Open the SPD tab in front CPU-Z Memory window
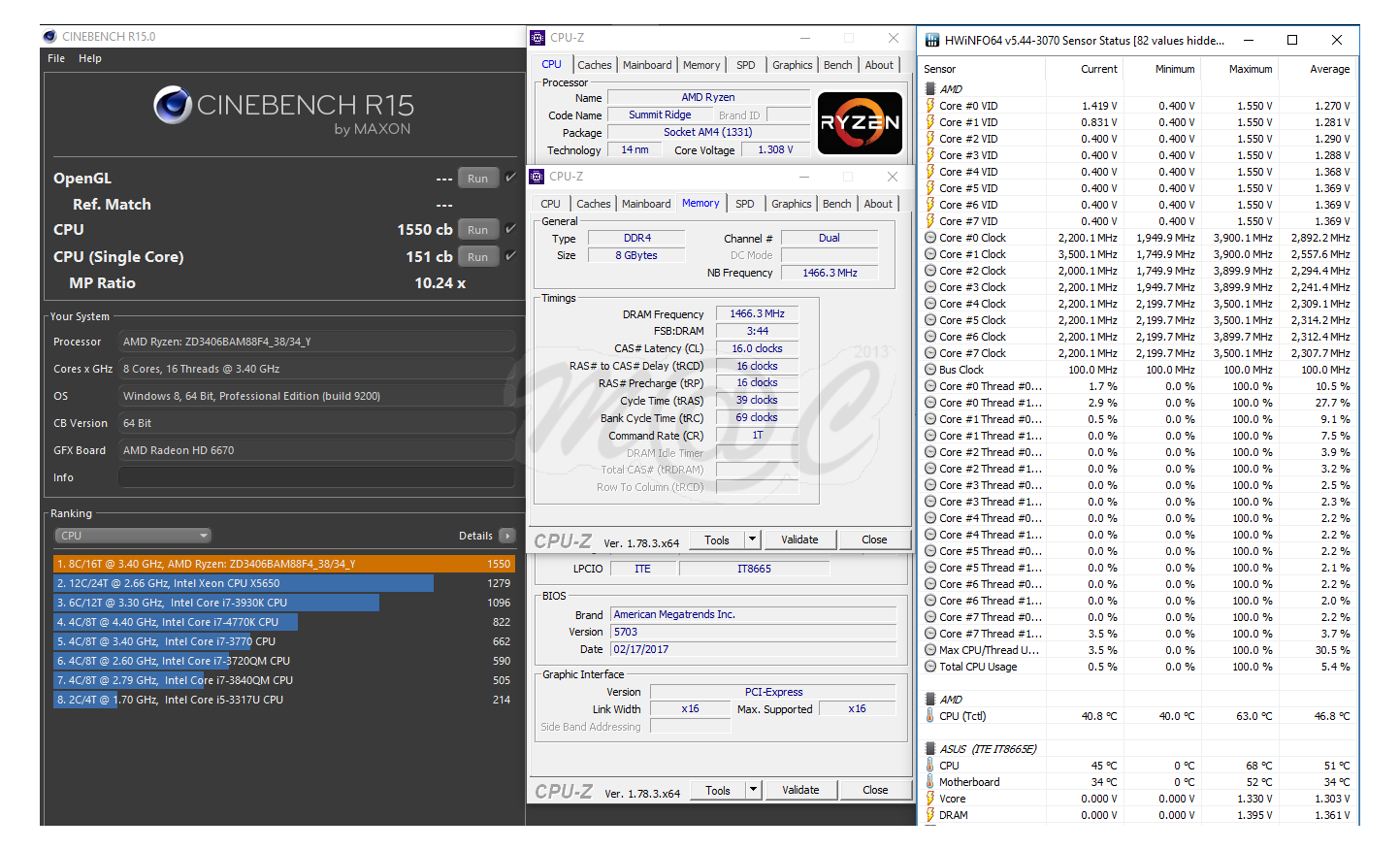 744,204
